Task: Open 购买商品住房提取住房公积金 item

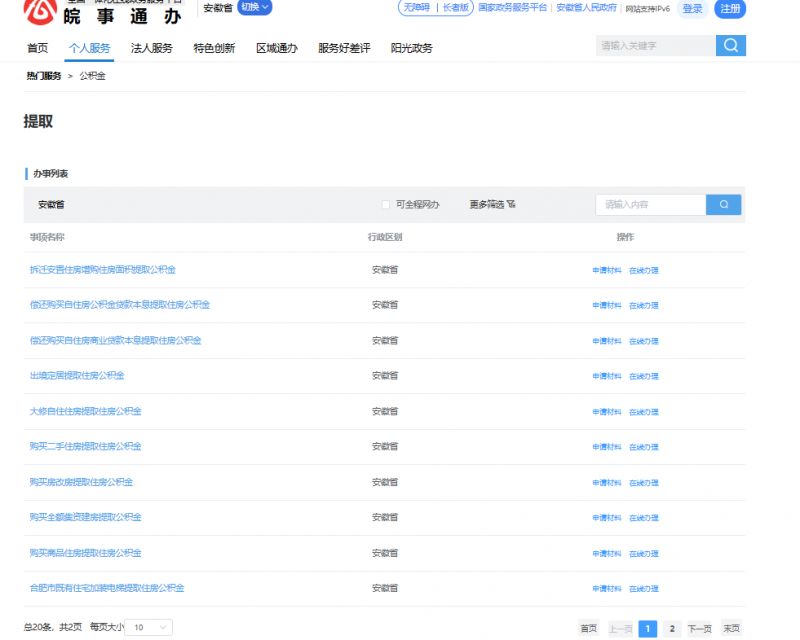Action: (85, 553)
